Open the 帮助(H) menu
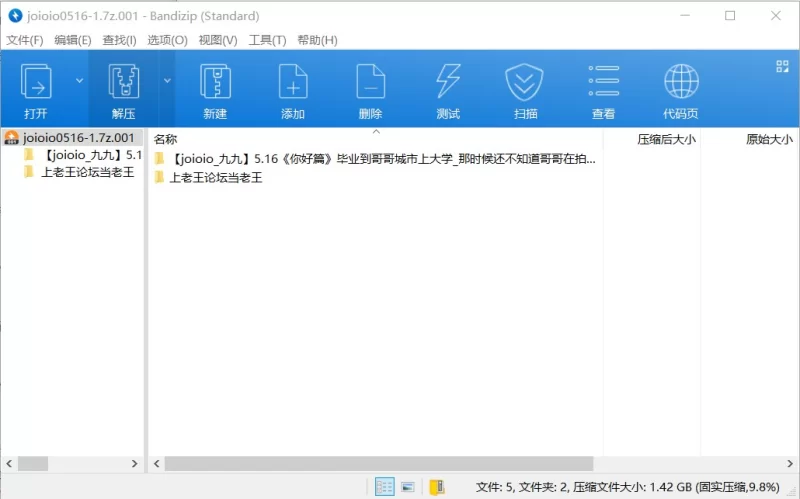This screenshot has height=499, width=800. click(317, 40)
